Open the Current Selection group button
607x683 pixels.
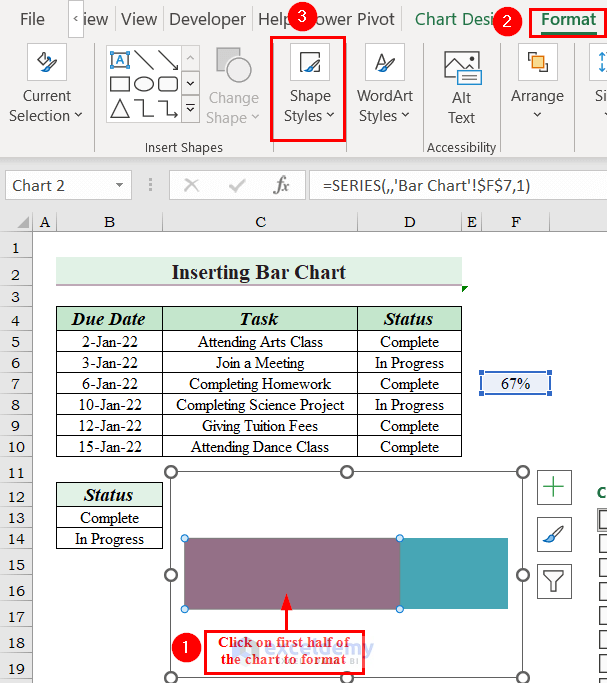46,84
